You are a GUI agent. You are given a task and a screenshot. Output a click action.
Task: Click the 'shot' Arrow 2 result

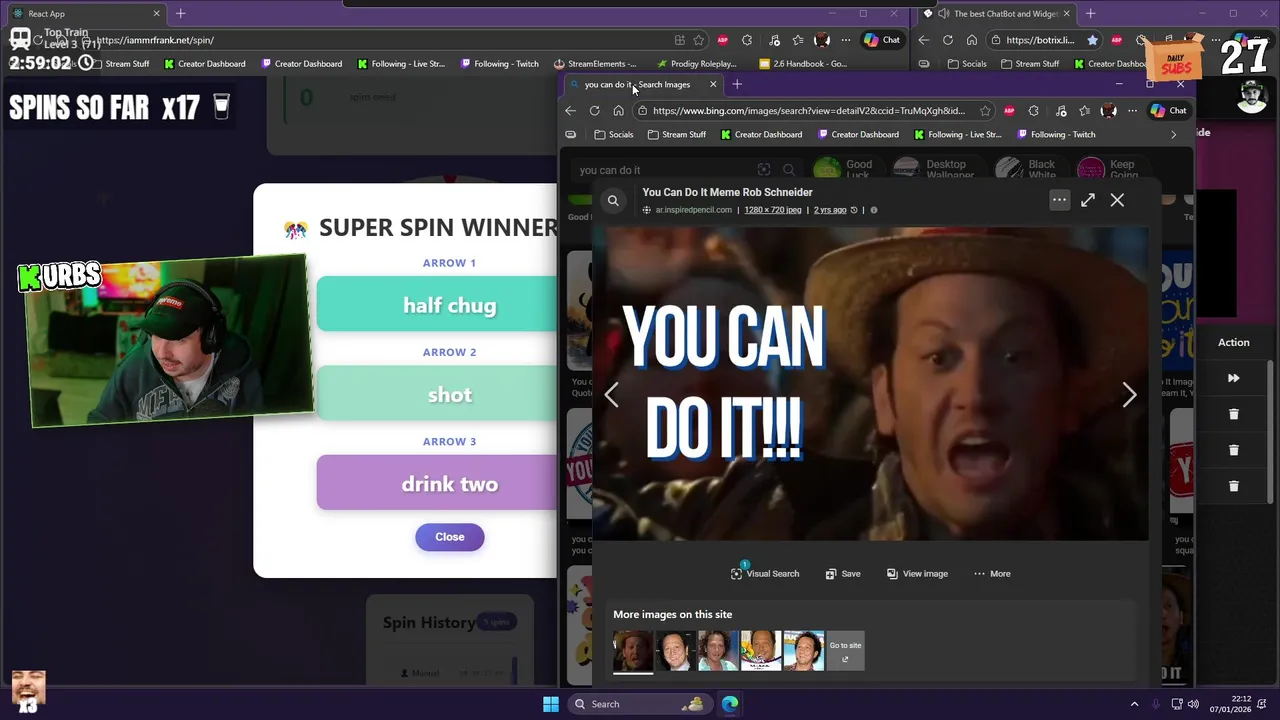click(x=438, y=394)
